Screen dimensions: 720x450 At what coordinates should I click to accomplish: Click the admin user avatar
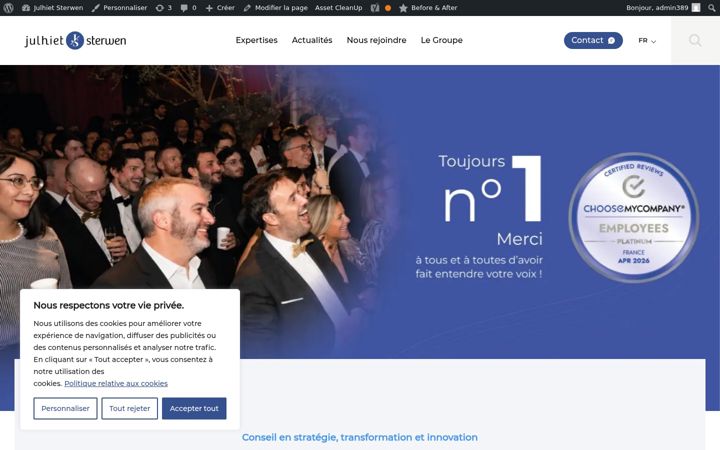[696, 8]
